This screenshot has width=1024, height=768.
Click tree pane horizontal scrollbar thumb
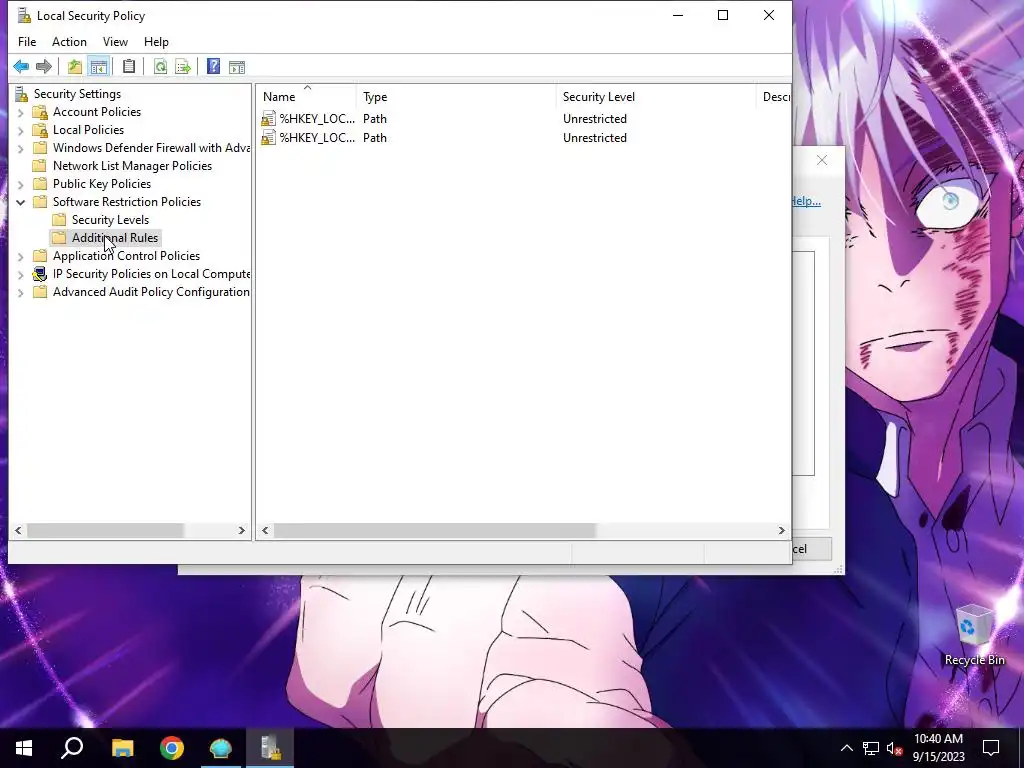(105, 530)
